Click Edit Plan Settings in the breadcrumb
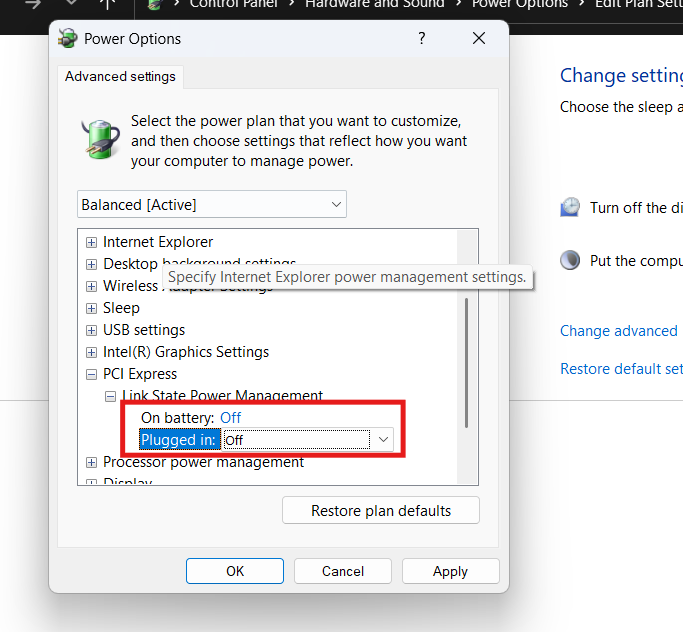683x632 pixels. [x=639, y=4]
